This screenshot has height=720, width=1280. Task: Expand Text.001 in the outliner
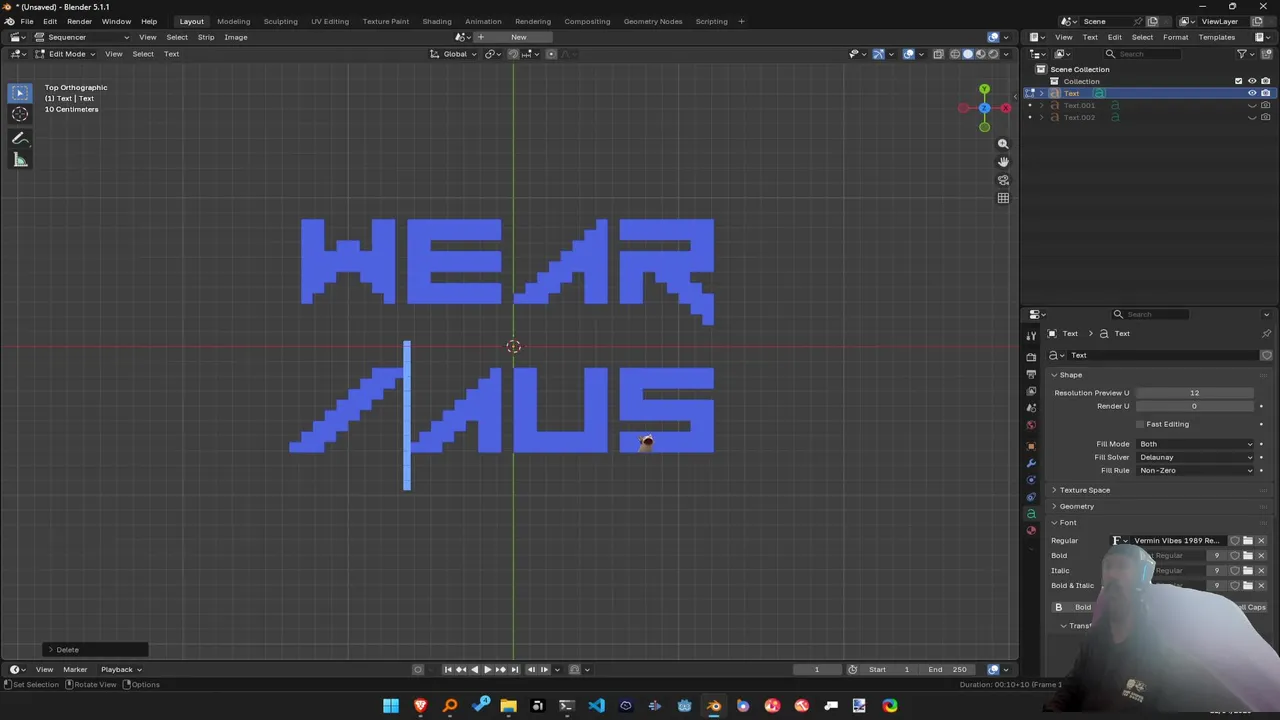[1042, 105]
